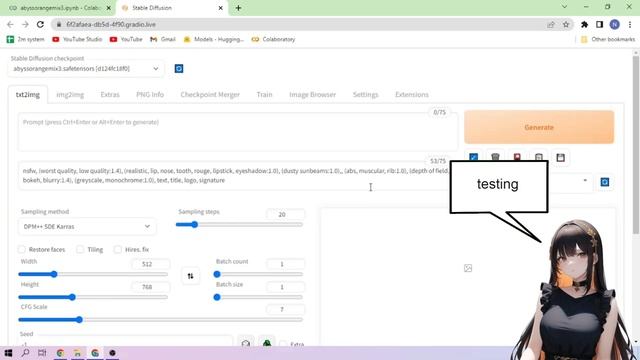Reuse last seed with recycle icon

267,344
